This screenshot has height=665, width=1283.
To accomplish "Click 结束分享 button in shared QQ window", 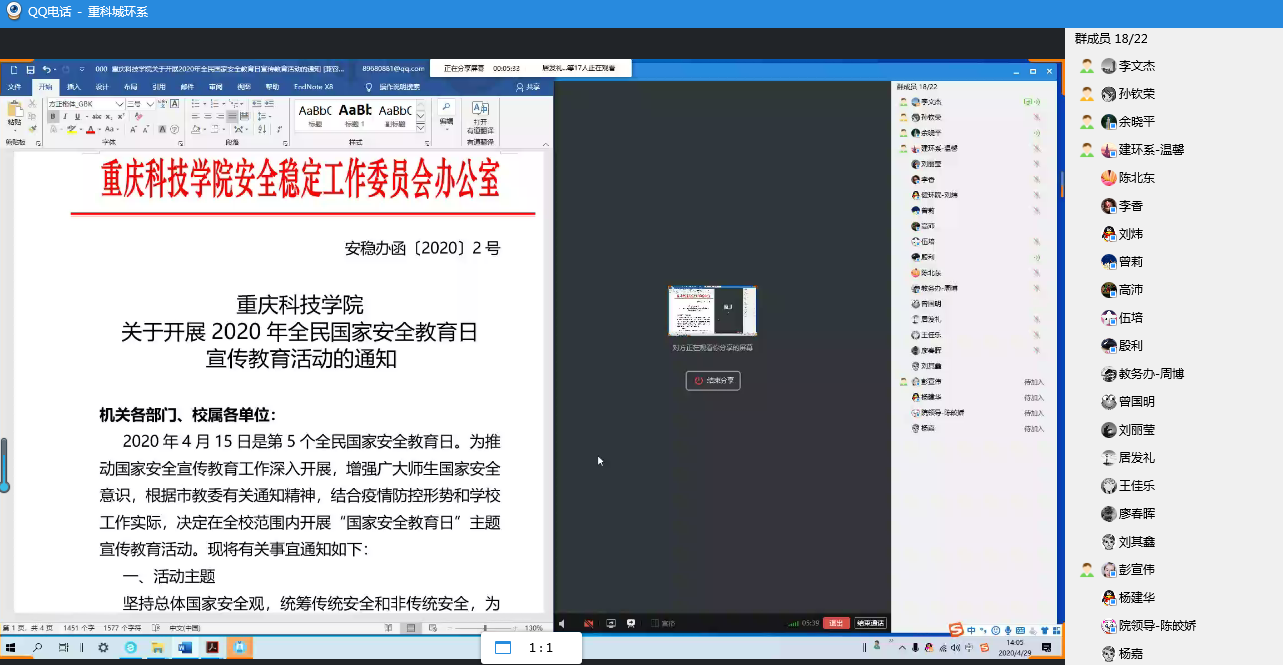I will [x=713, y=380].
